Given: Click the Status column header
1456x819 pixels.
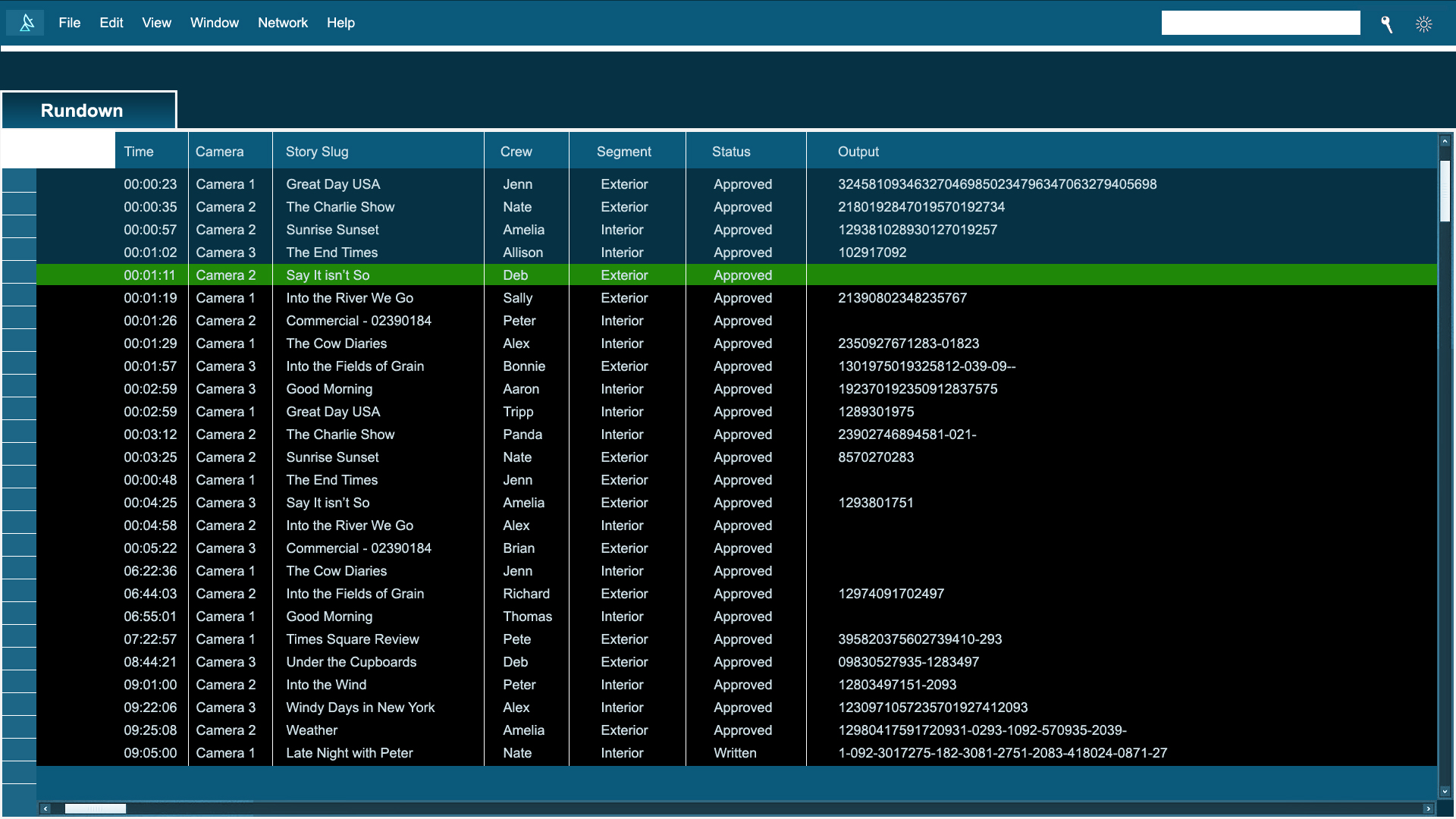Looking at the screenshot, I should click(x=731, y=152).
